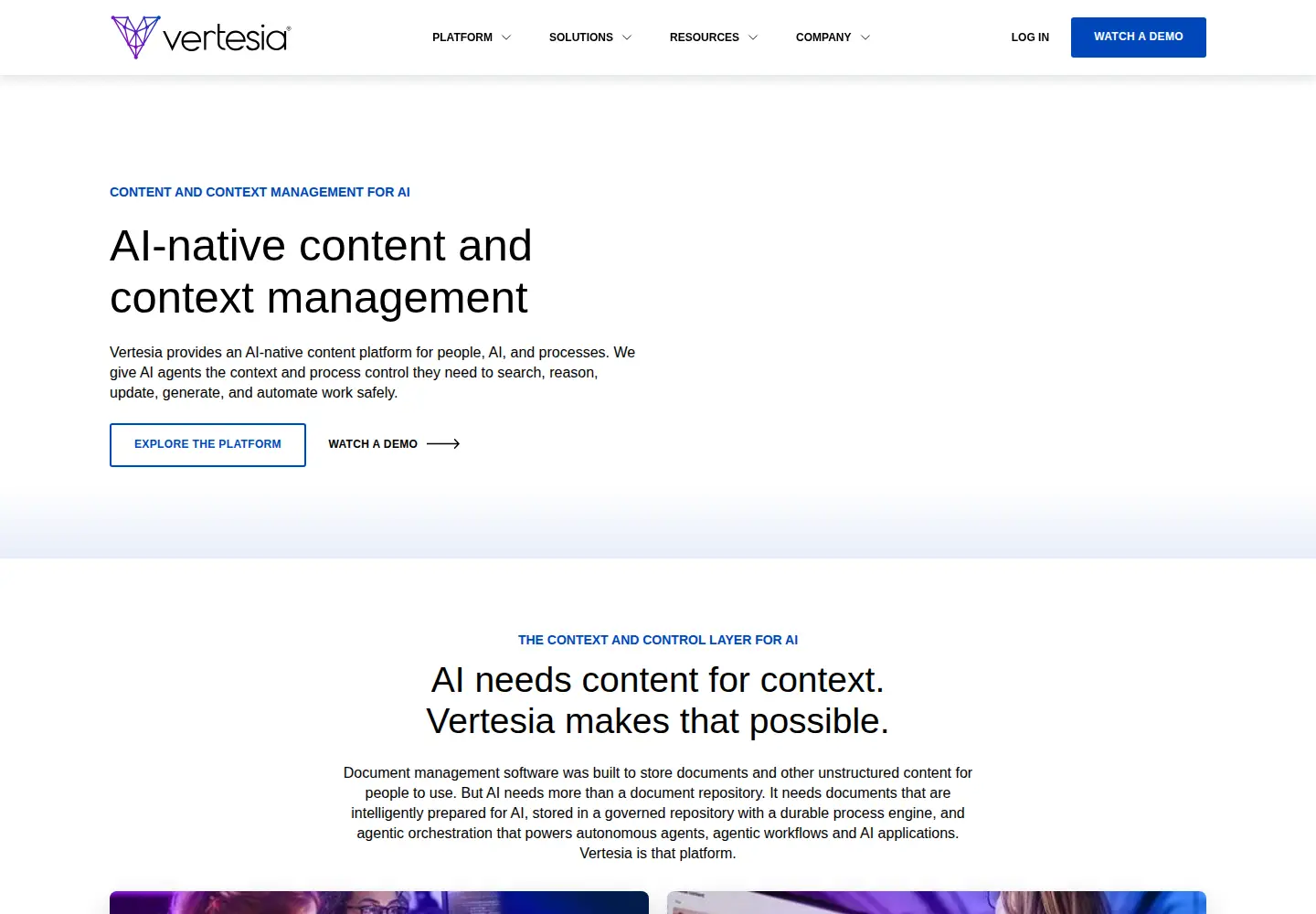Click Explore the Platform button
The width and height of the screenshot is (1316, 914).
[207, 445]
